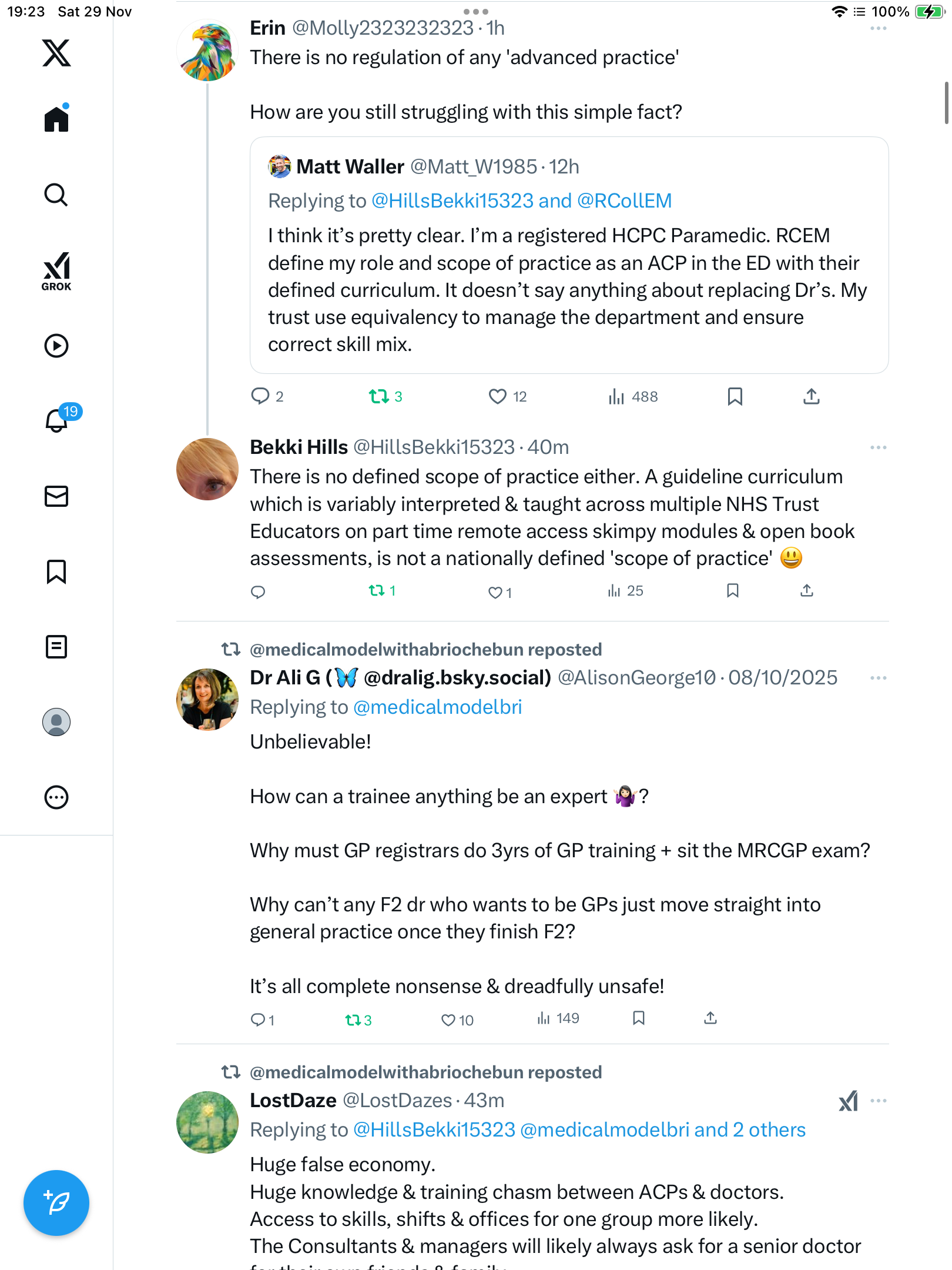Open the Search magnifier in sidebar
The height and width of the screenshot is (1270, 952).
coord(56,195)
